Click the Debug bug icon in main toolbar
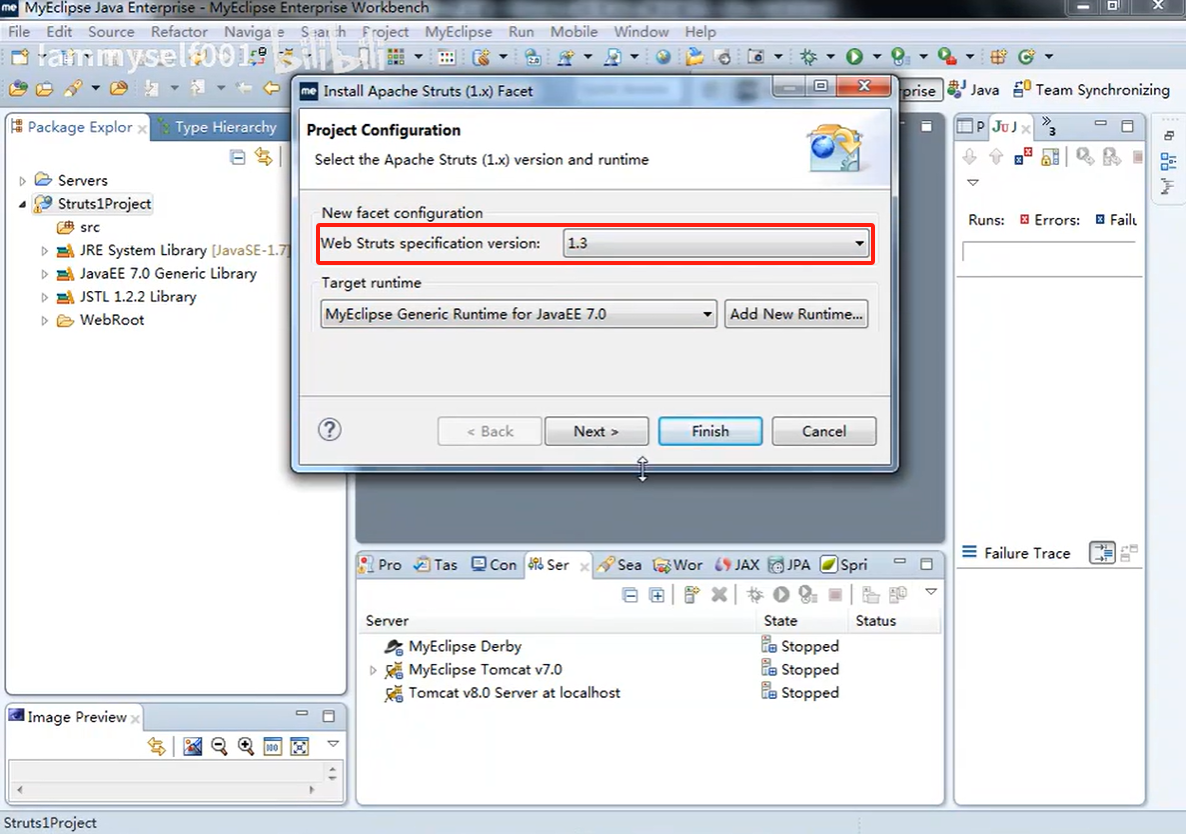Screen dimensions: 1186x834 click(809, 57)
